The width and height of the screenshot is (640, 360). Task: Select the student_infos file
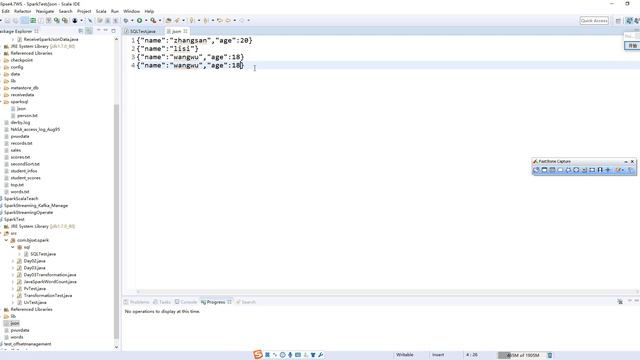click(x=24, y=171)
